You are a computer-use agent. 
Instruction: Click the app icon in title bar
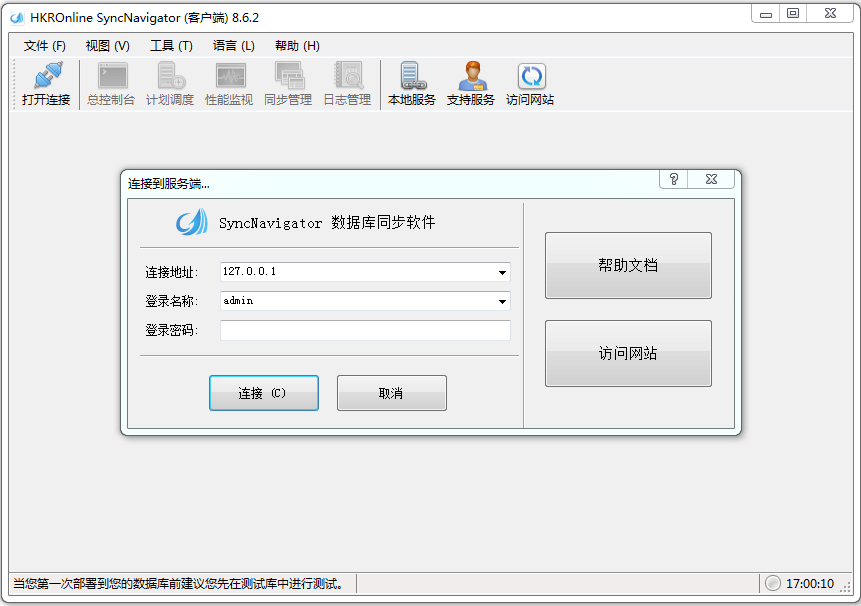[x=17, y=18]
